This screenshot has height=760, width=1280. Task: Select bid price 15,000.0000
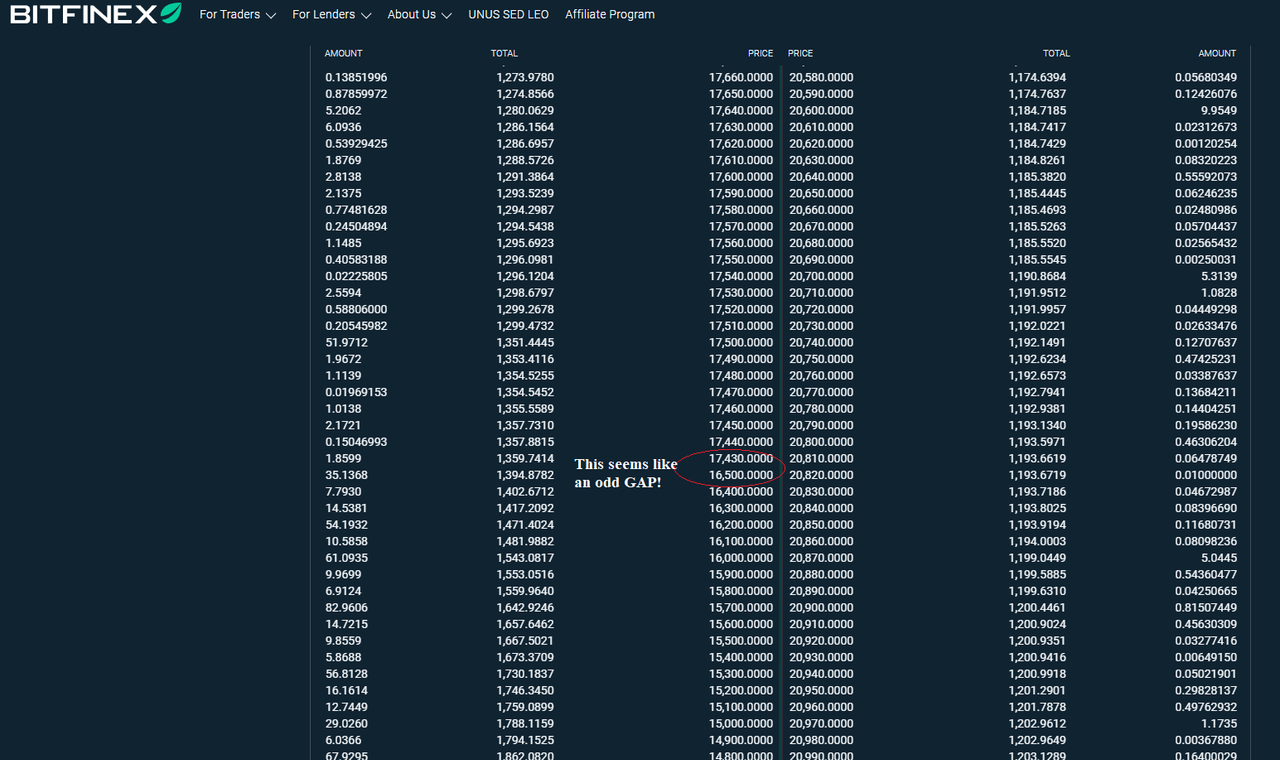click(x=741, y=724)
